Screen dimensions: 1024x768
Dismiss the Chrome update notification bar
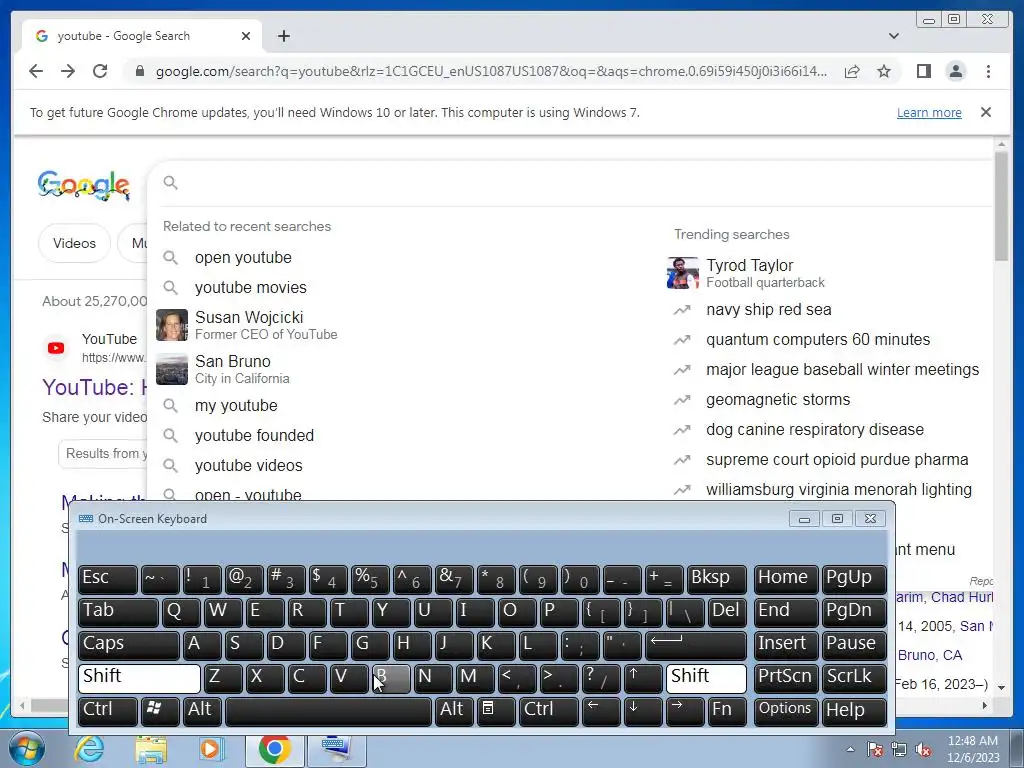point(985,112)
